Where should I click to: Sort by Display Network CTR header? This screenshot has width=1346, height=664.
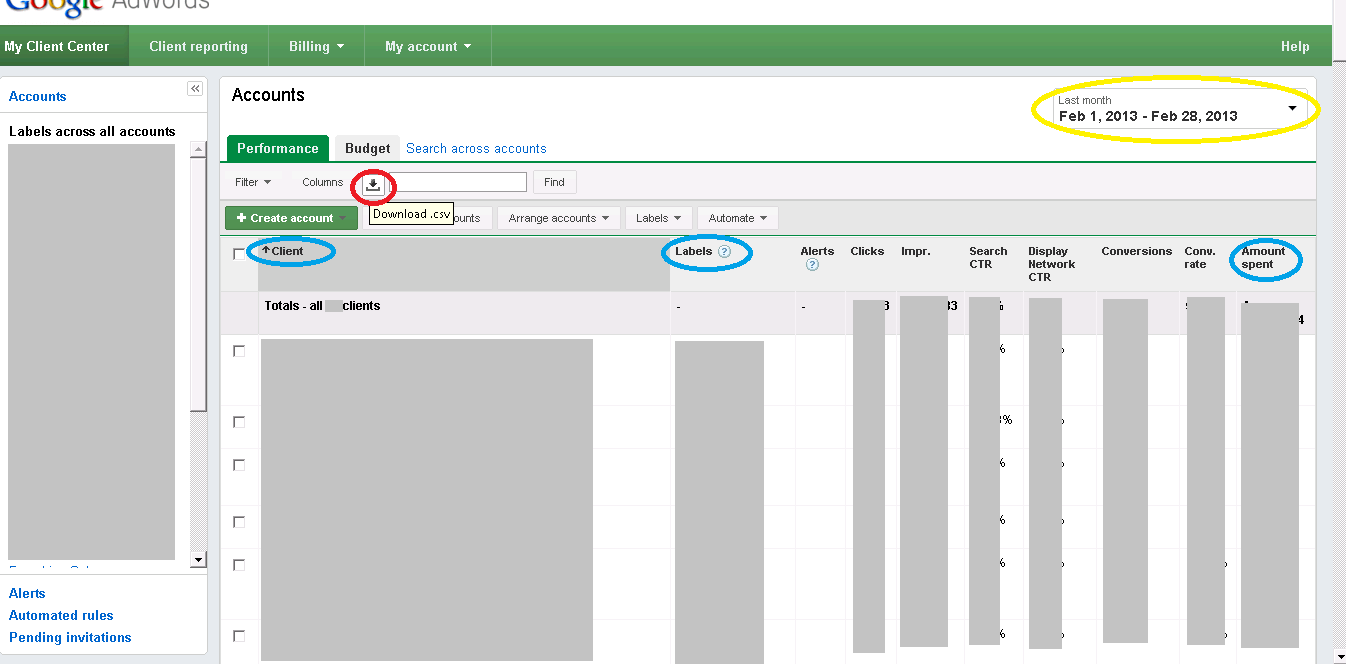click(1052, 264)
